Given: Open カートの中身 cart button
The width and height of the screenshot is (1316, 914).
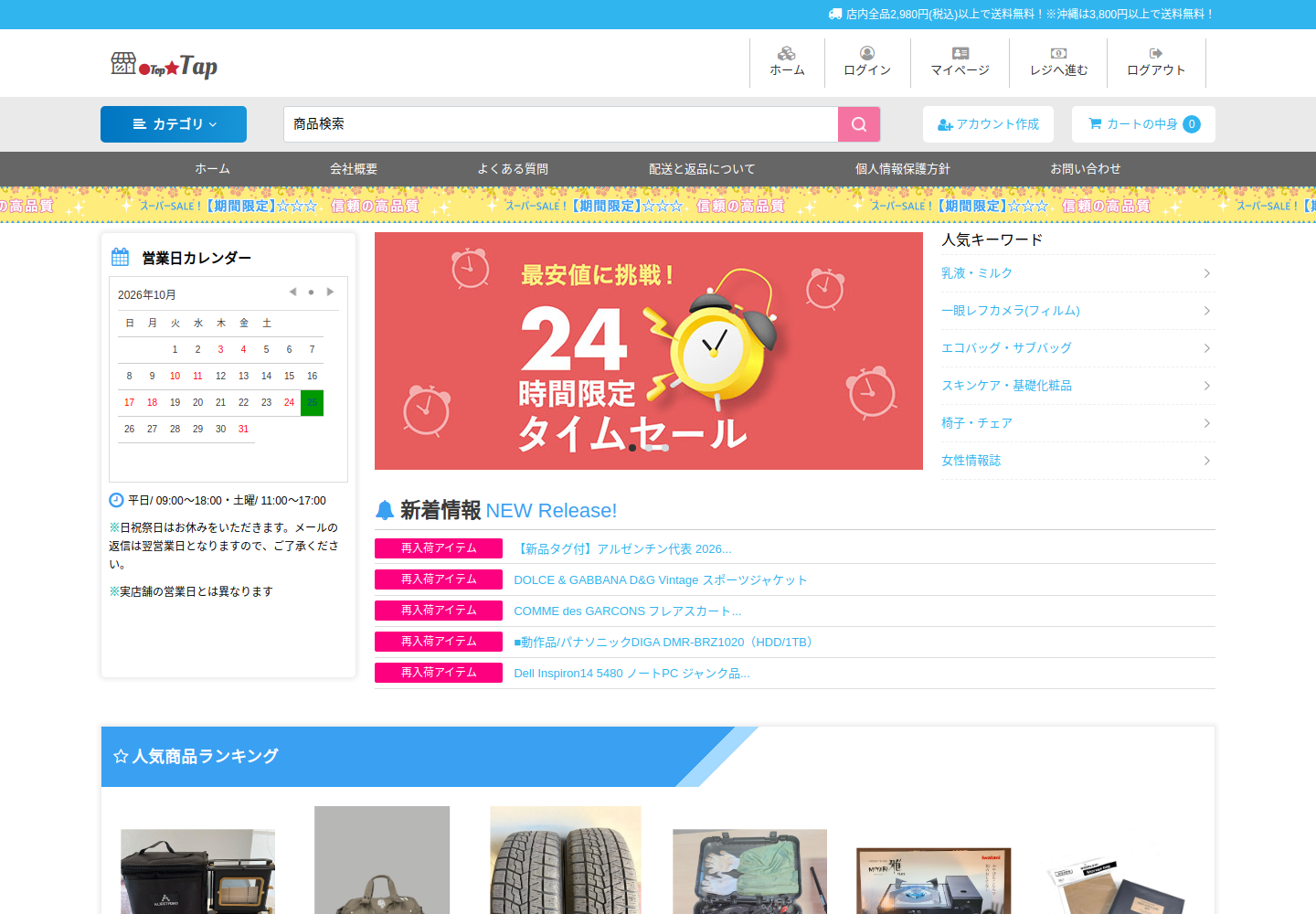Looking at the screenshot, I should coord(1143,124).
